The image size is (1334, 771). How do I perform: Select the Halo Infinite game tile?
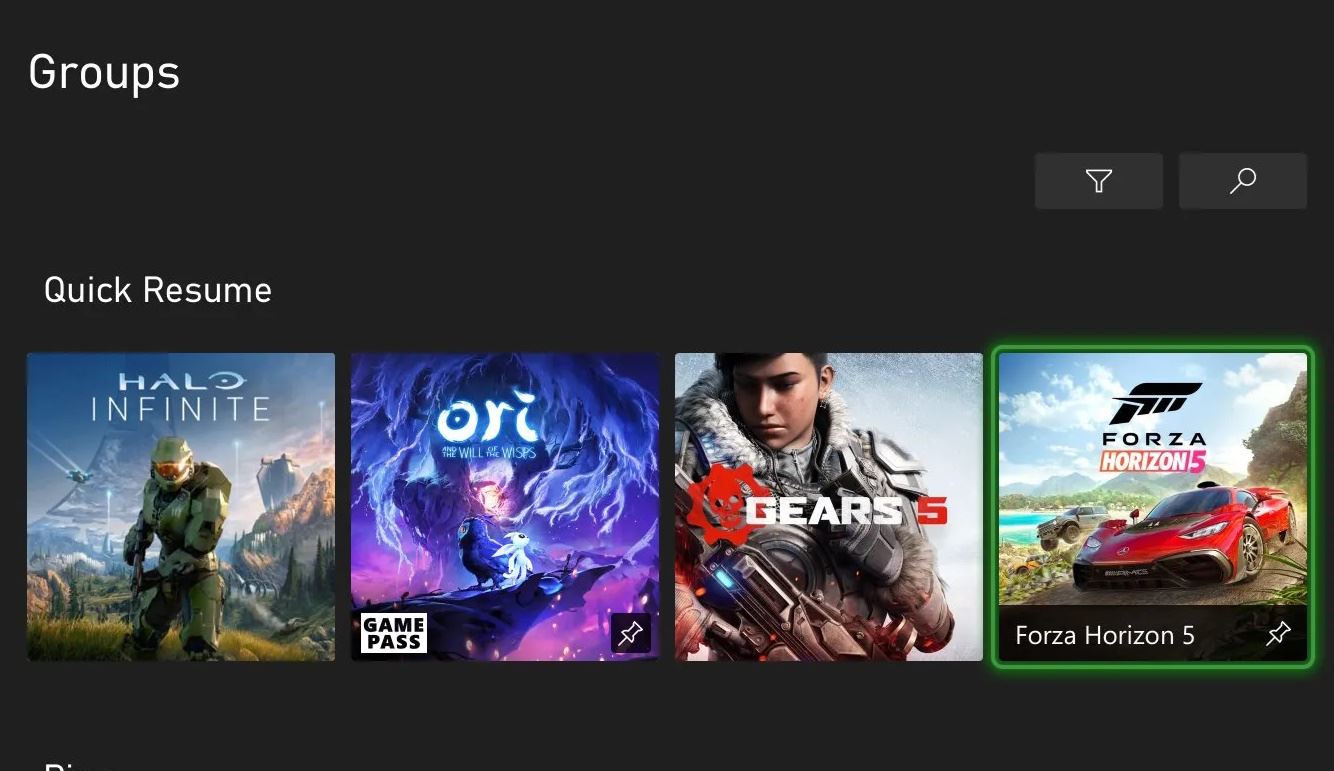click(181, 506)
